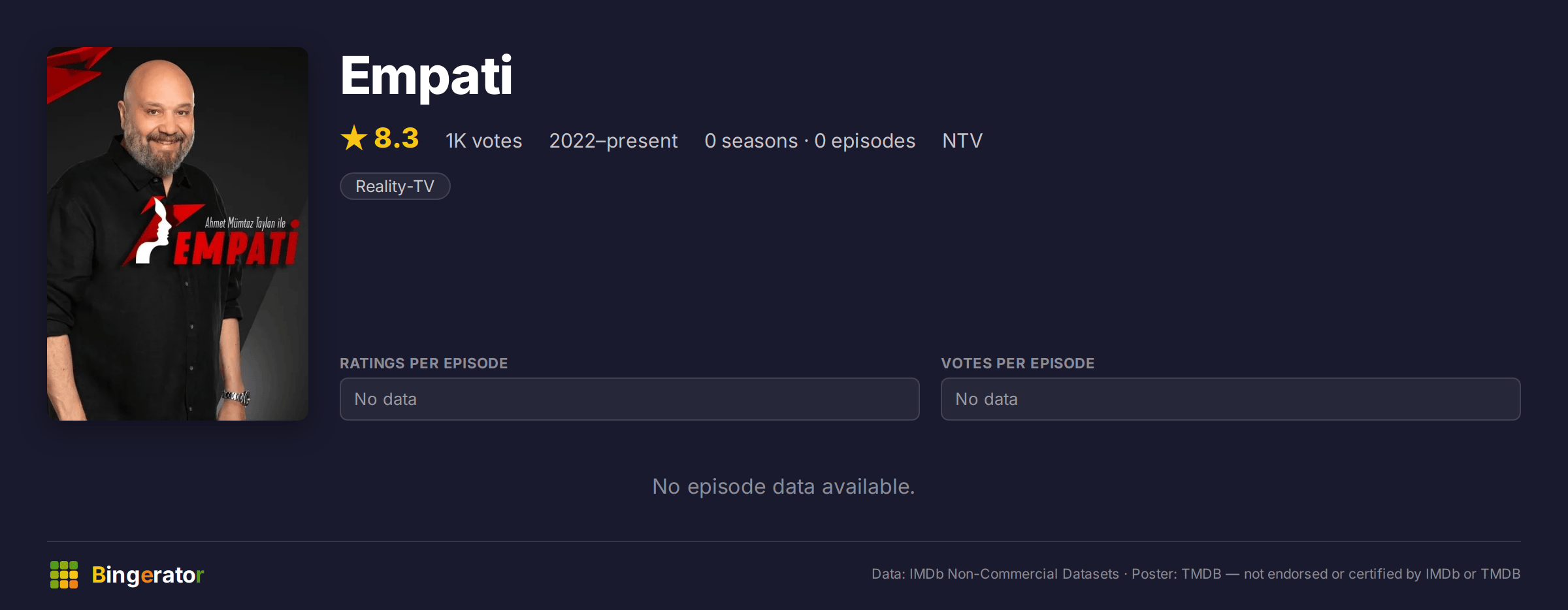Click the 8.3 rating score
Screen dimensions: 1568x610
(x=396, y=138)
